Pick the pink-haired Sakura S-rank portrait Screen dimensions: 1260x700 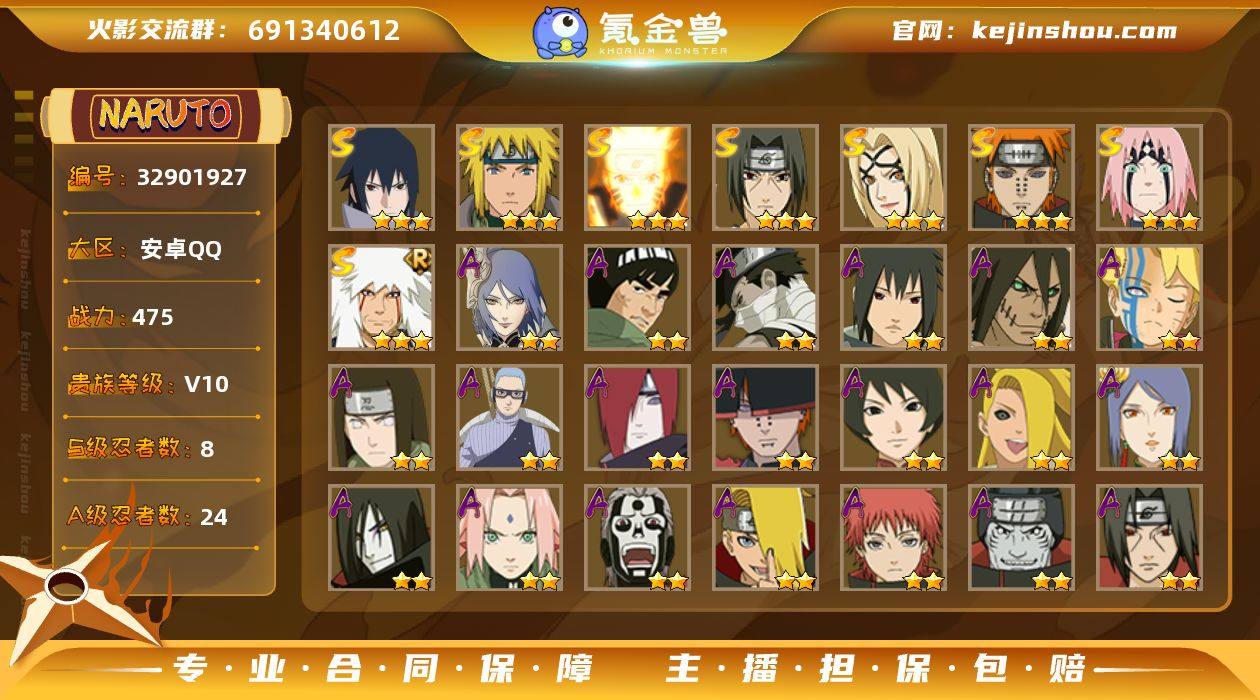(1149, 178)
